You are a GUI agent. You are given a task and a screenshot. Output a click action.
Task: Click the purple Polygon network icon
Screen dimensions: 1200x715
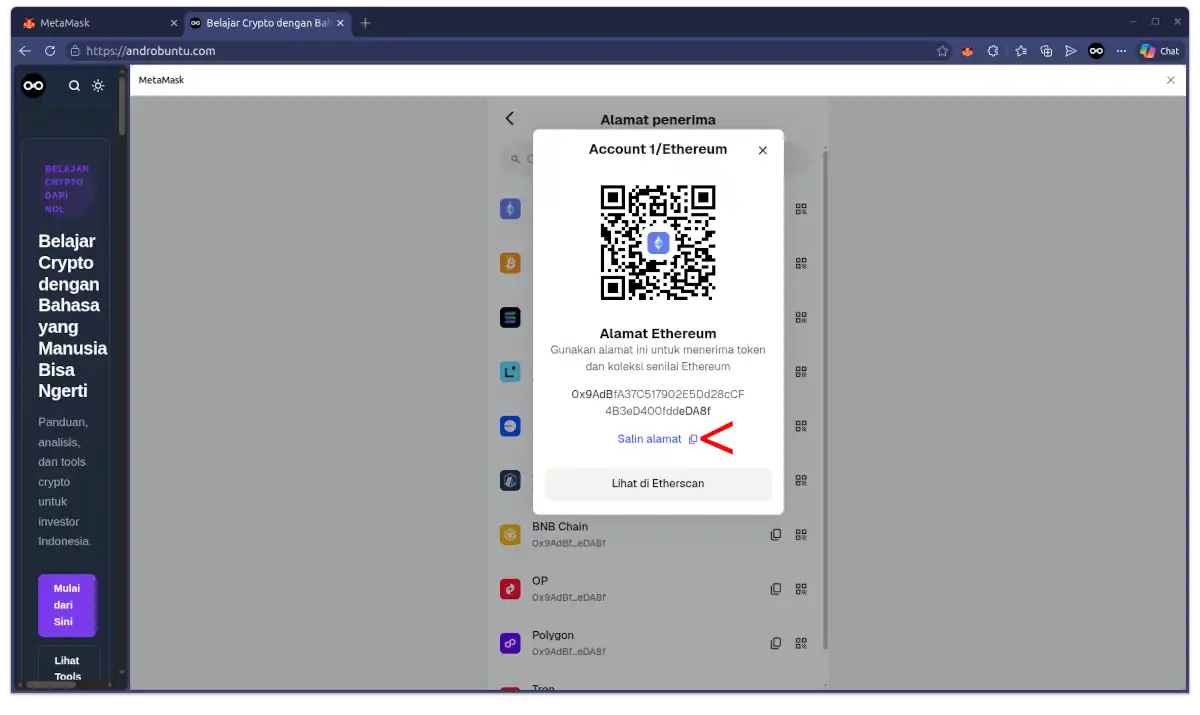pyautogui.click(x=510, y=643)
